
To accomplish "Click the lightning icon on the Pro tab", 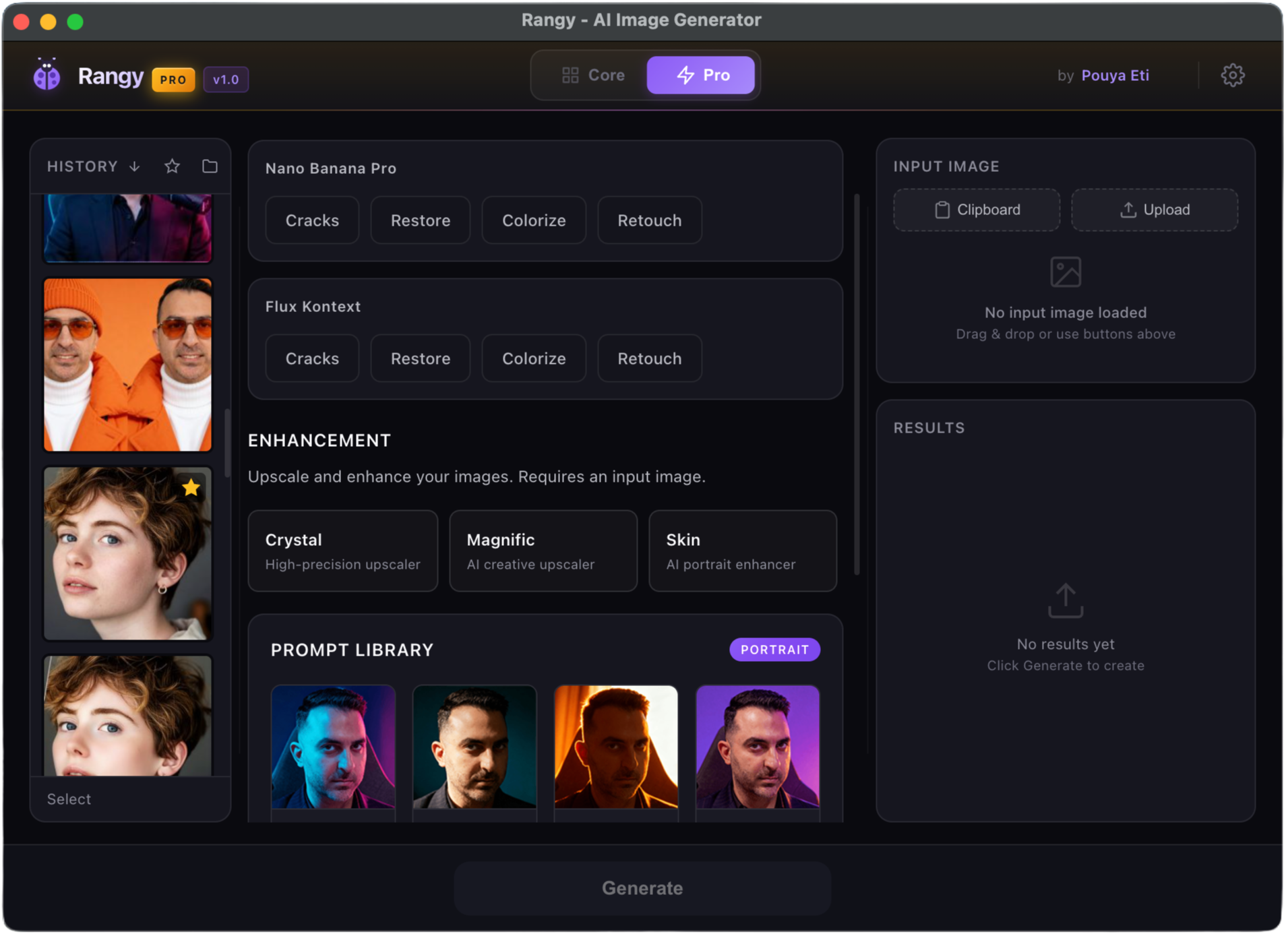I will 685,75.
